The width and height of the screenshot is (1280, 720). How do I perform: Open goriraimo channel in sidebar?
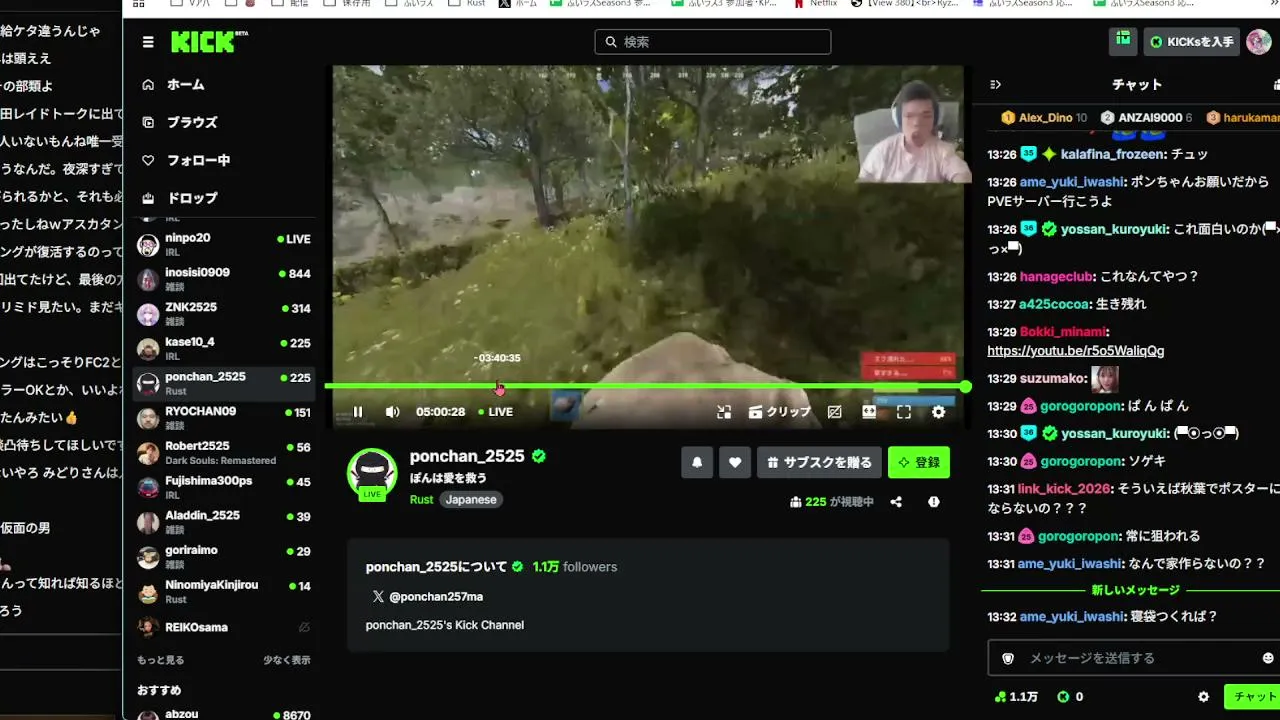[224, 556]
